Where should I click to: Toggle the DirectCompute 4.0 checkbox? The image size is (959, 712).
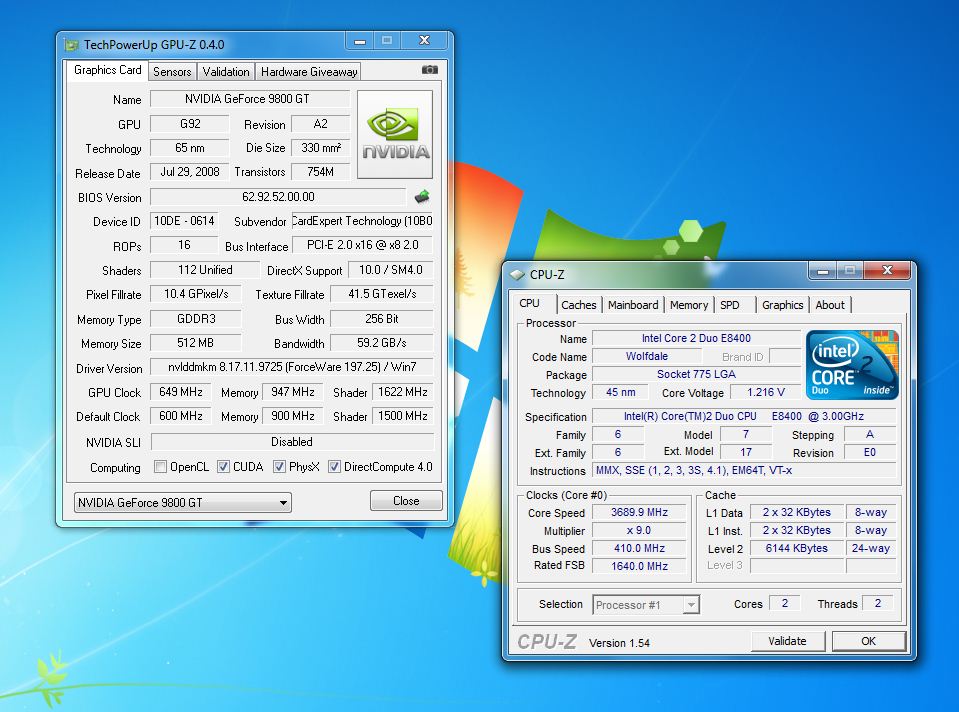[334, 467]
